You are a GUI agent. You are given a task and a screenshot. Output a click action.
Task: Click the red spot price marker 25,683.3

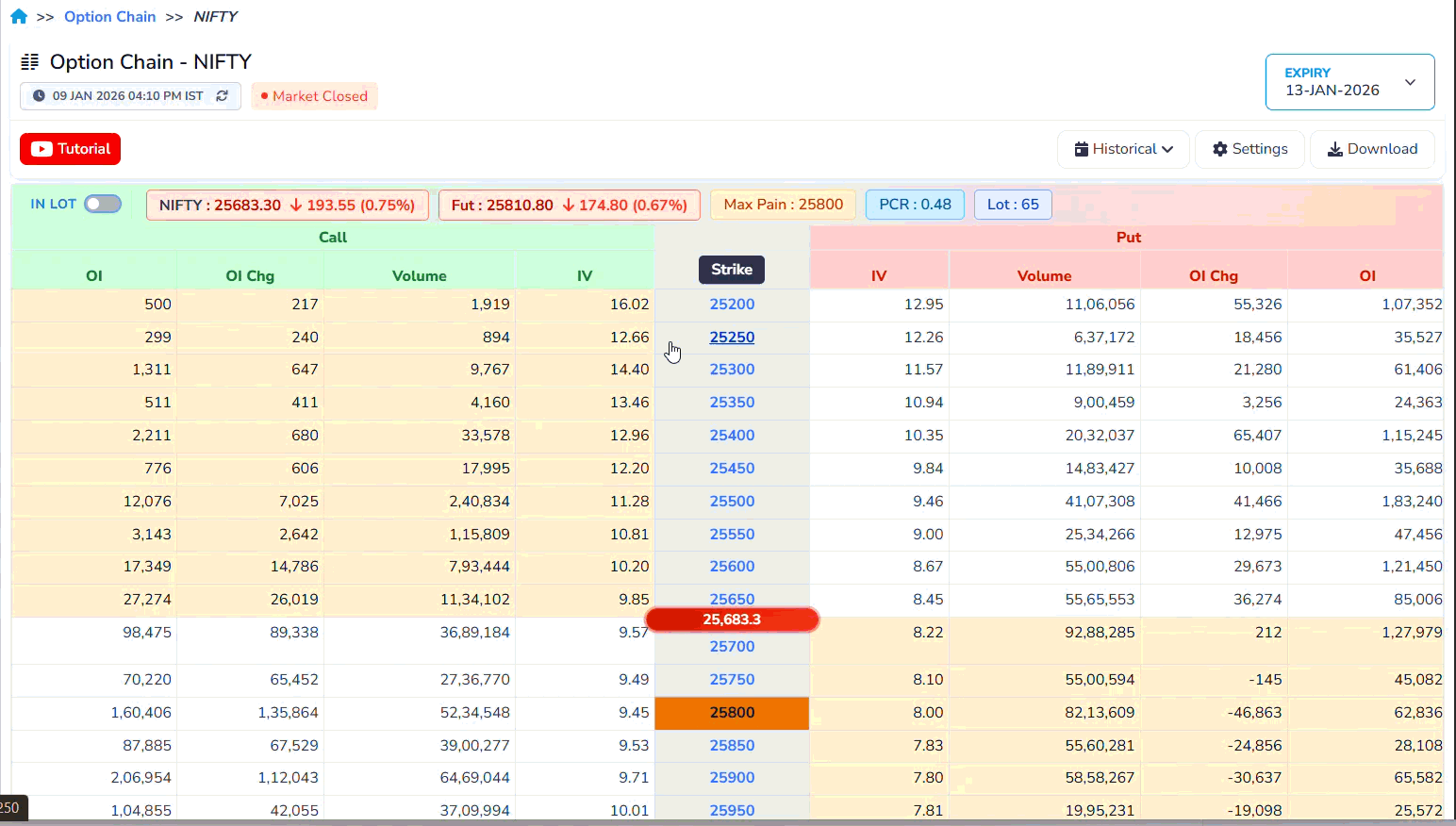coord(732,619)
